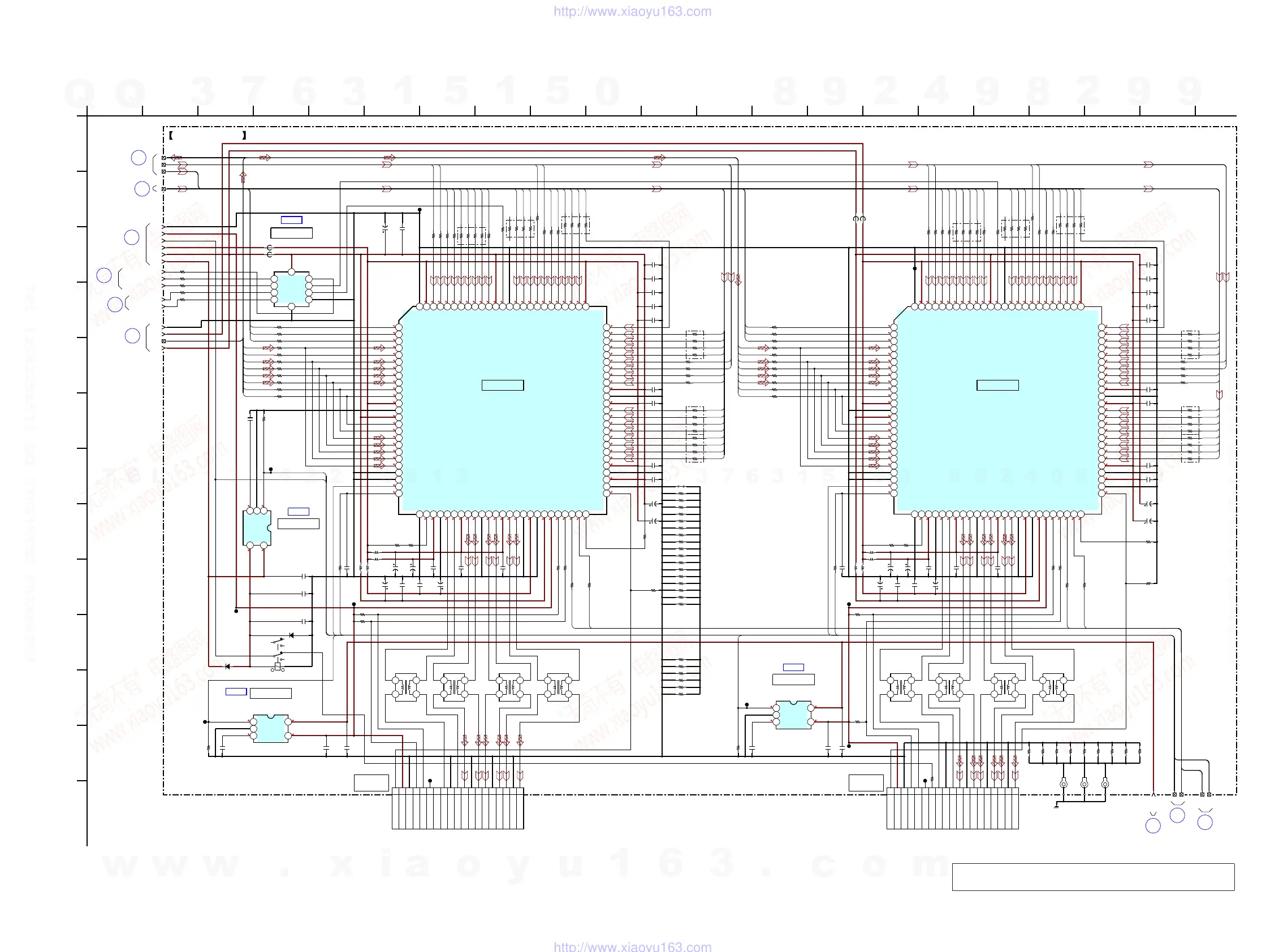Screen dimensions: 1266x952
Task: Click the left large cyan IC chip
Action: pos(503,410)
